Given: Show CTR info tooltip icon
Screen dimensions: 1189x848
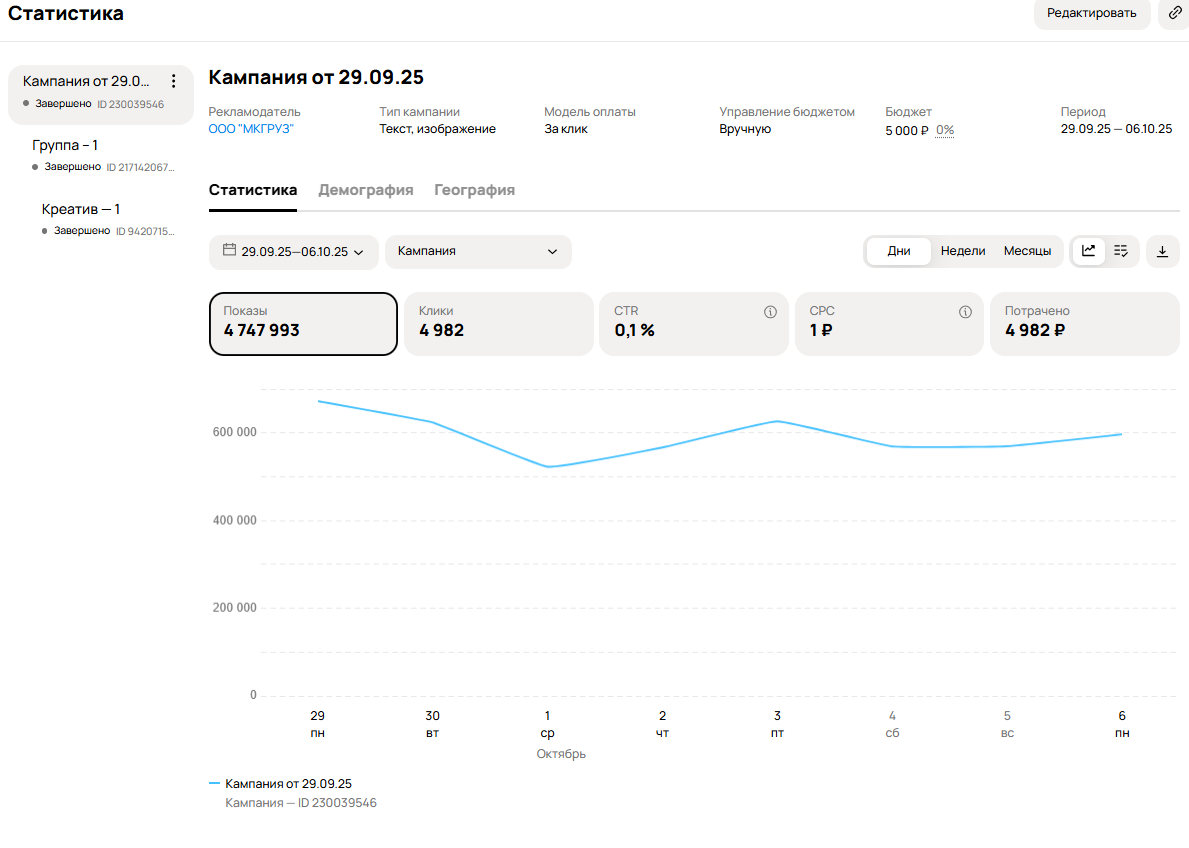Looking at the screenshot, I should click(770, 312).
